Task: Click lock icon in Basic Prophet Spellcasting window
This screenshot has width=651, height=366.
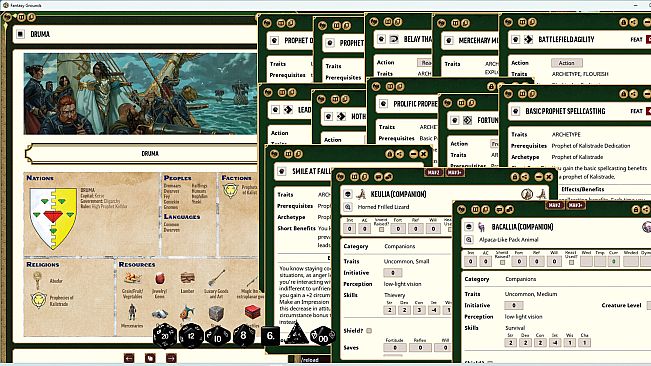Action: coord(624,94)
